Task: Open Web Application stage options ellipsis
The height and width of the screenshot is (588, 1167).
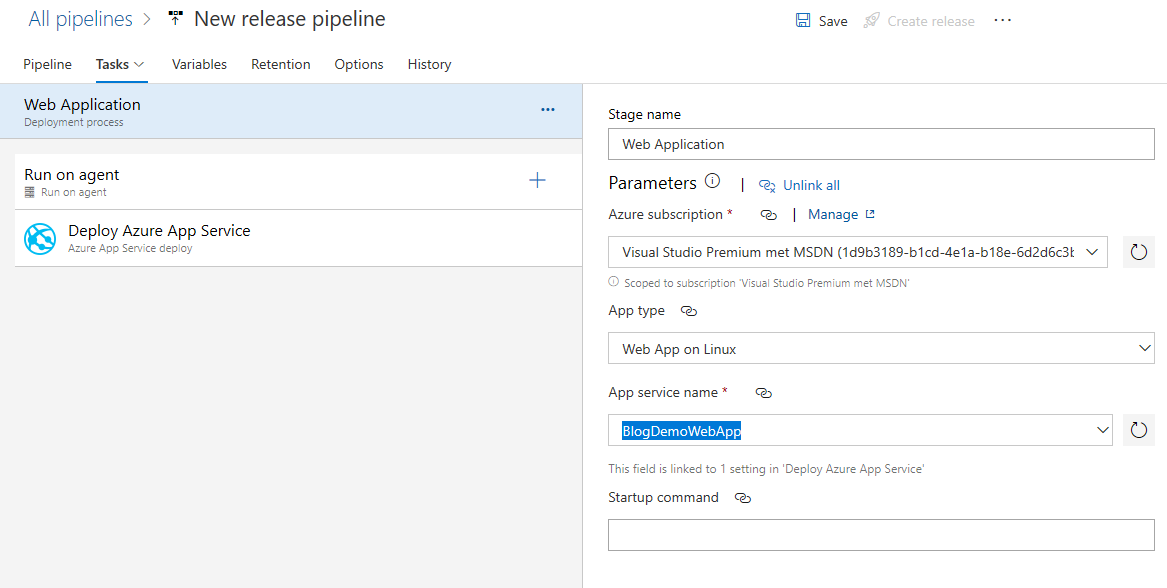Action: click(547, 110)
